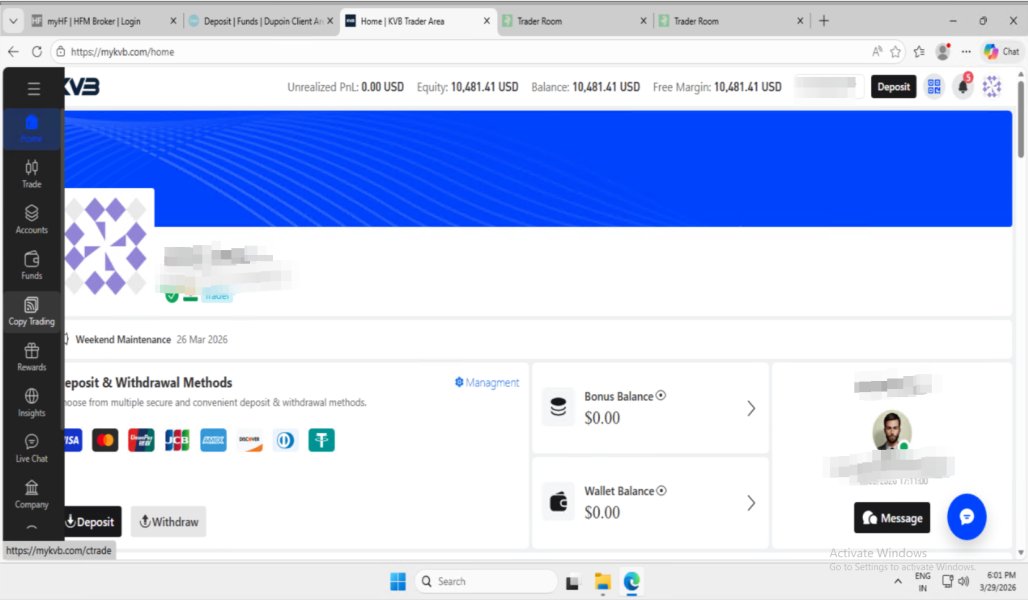
Task: Click taskbar Search box
Action: (x=485, y=582)
